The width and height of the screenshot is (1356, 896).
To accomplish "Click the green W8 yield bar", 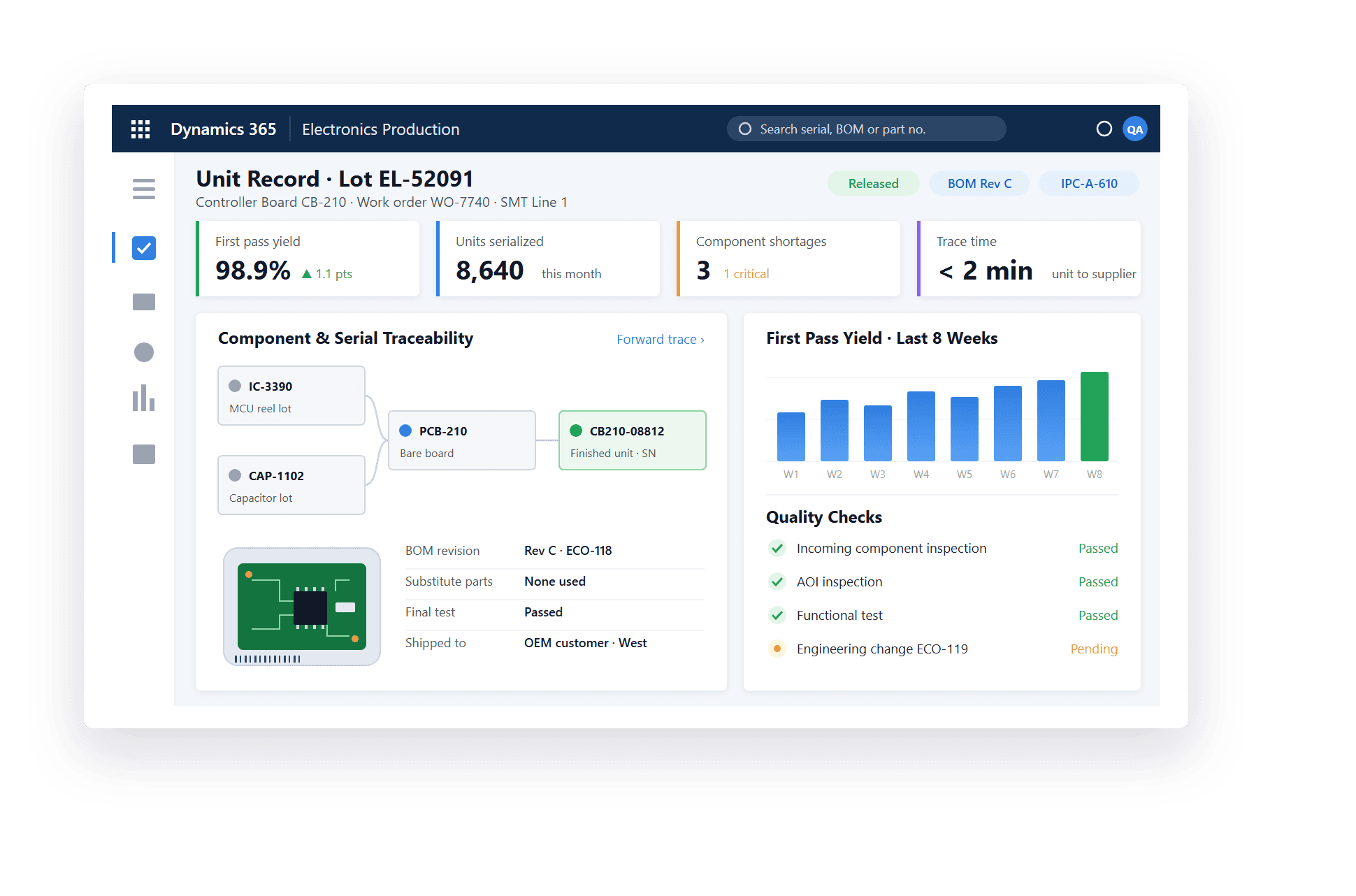I will (x=1095, y=417).
